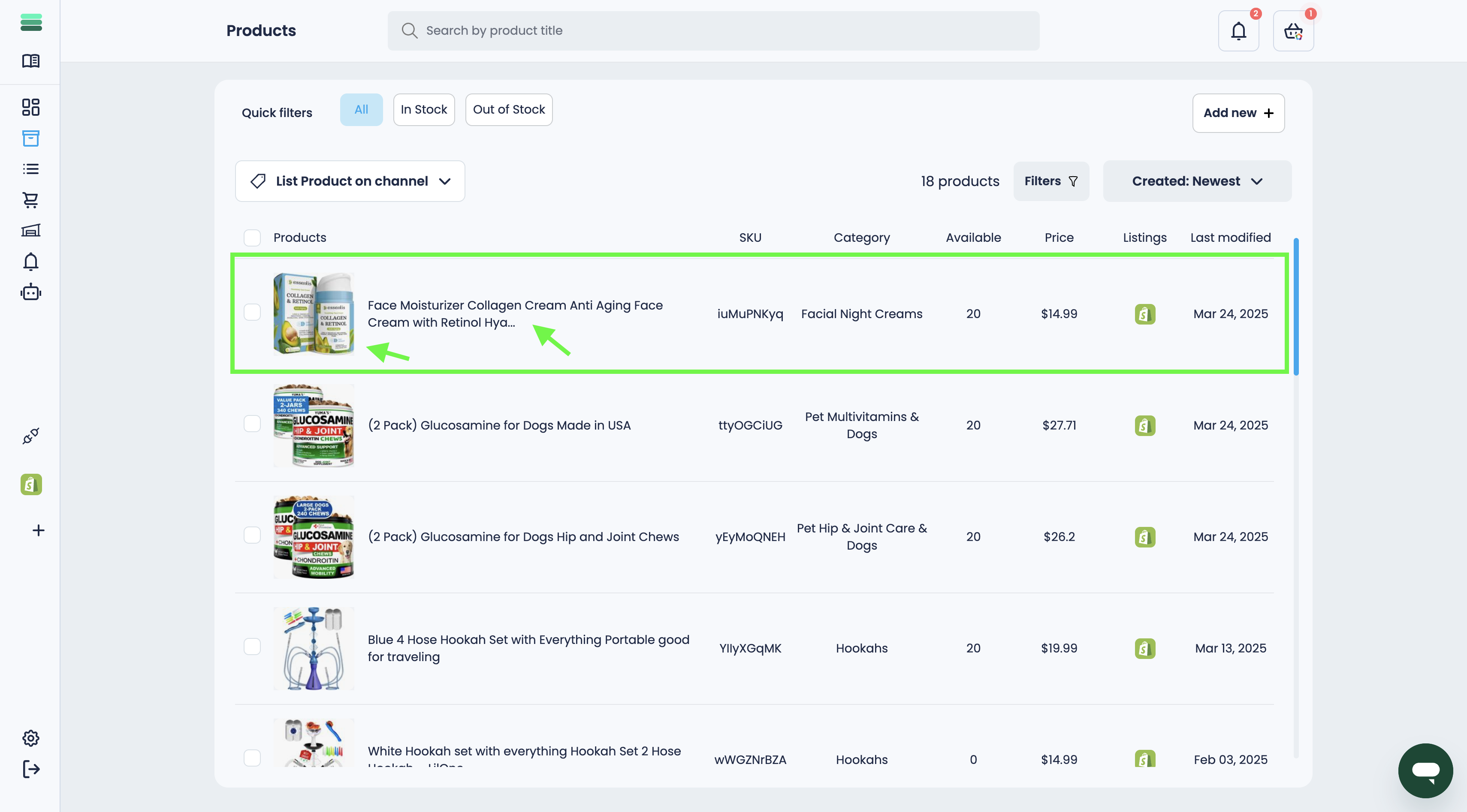Check the Blue 4 Hose Hookah row

[252, 647]
